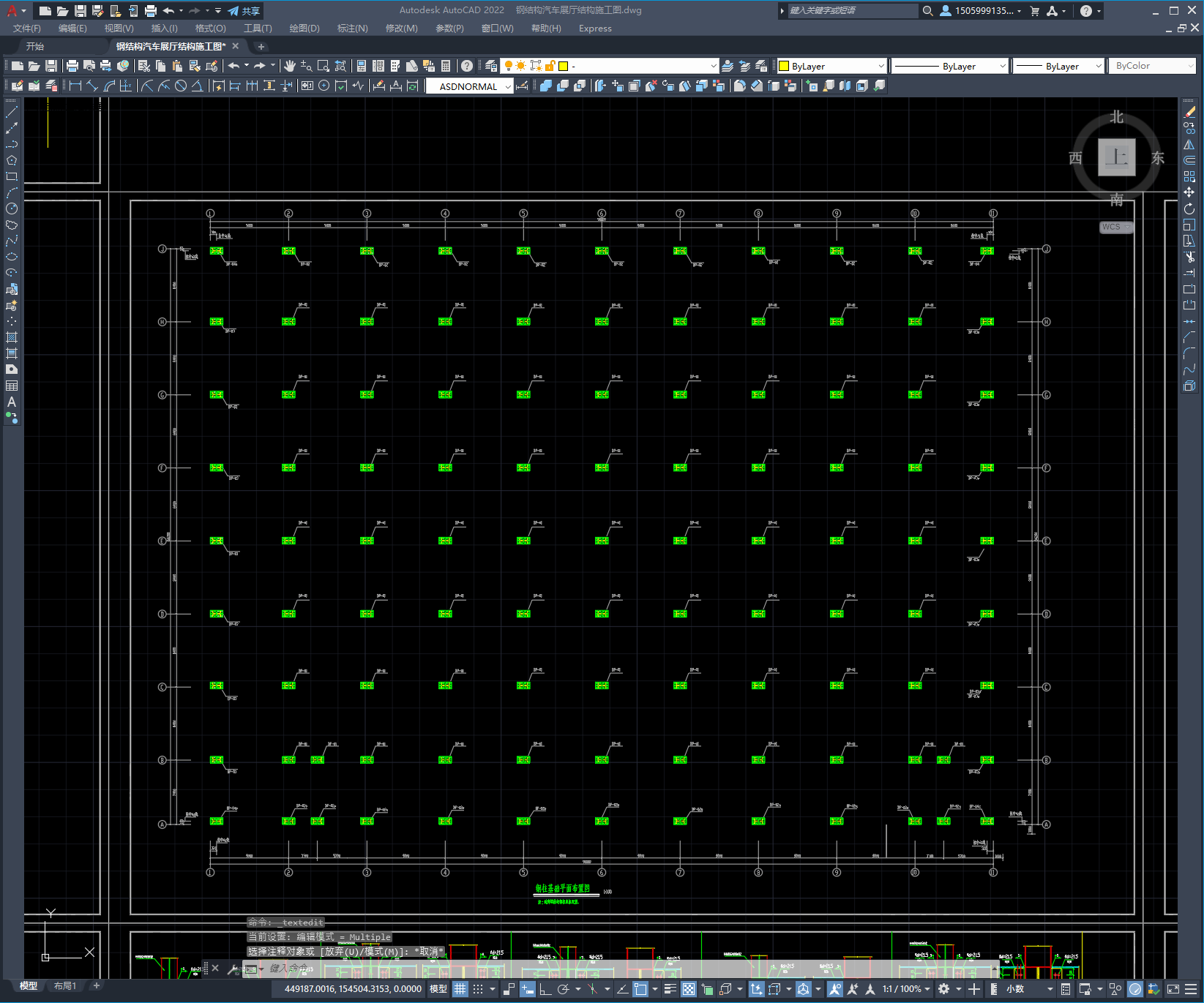Open the 1:1 / 100% annotation scale dropdown

pos(907,989)
